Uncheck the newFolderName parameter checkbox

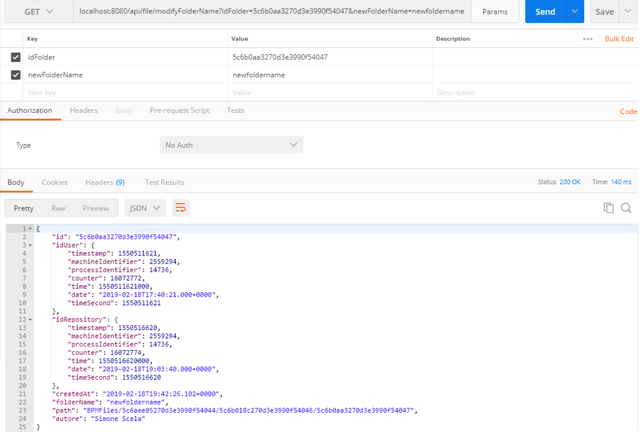click(x=16, y=75)
